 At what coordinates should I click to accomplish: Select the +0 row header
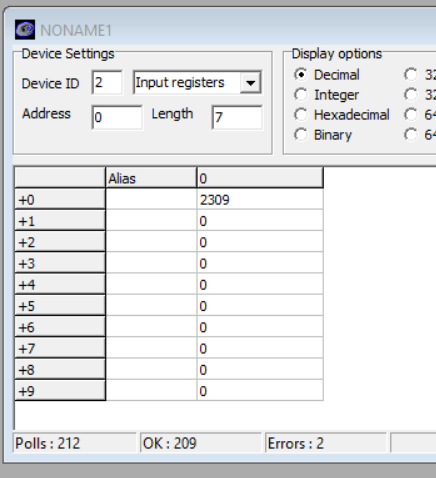60,200
